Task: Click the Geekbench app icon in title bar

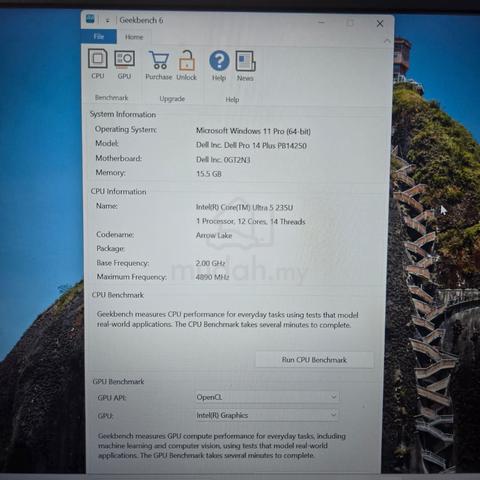Action: (x=90, y=19)
